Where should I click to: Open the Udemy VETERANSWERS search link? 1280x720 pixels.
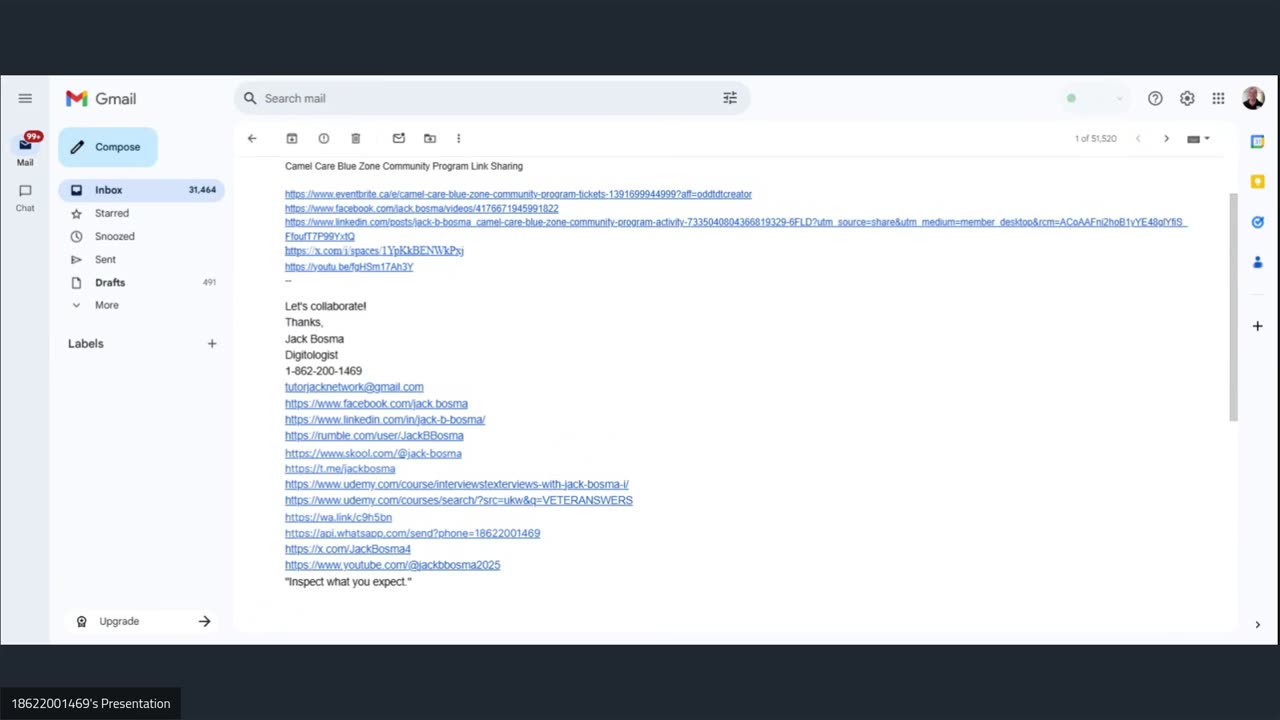click(459, 500)
